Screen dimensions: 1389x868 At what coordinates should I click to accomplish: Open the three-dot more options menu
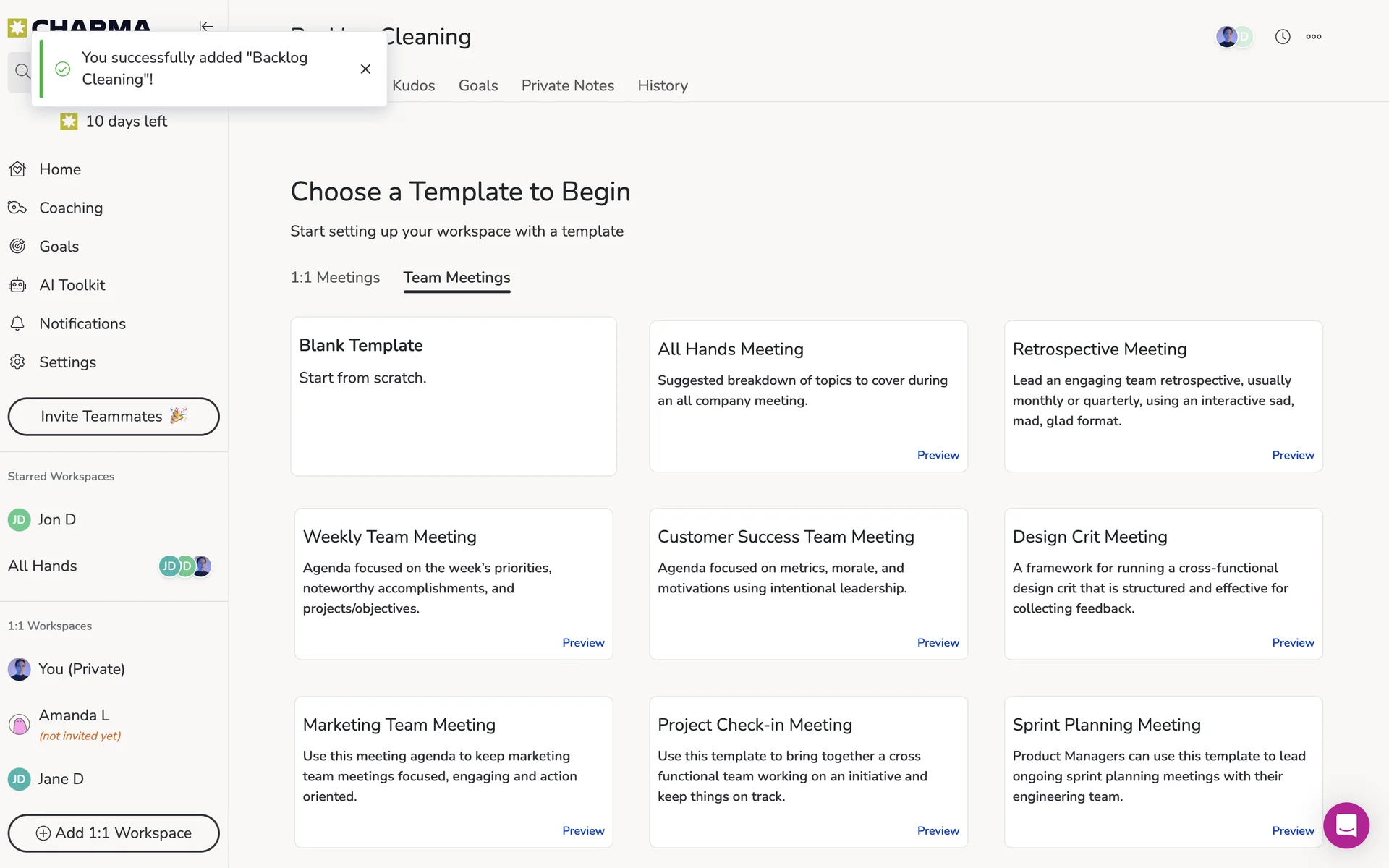coord(1314,37)
